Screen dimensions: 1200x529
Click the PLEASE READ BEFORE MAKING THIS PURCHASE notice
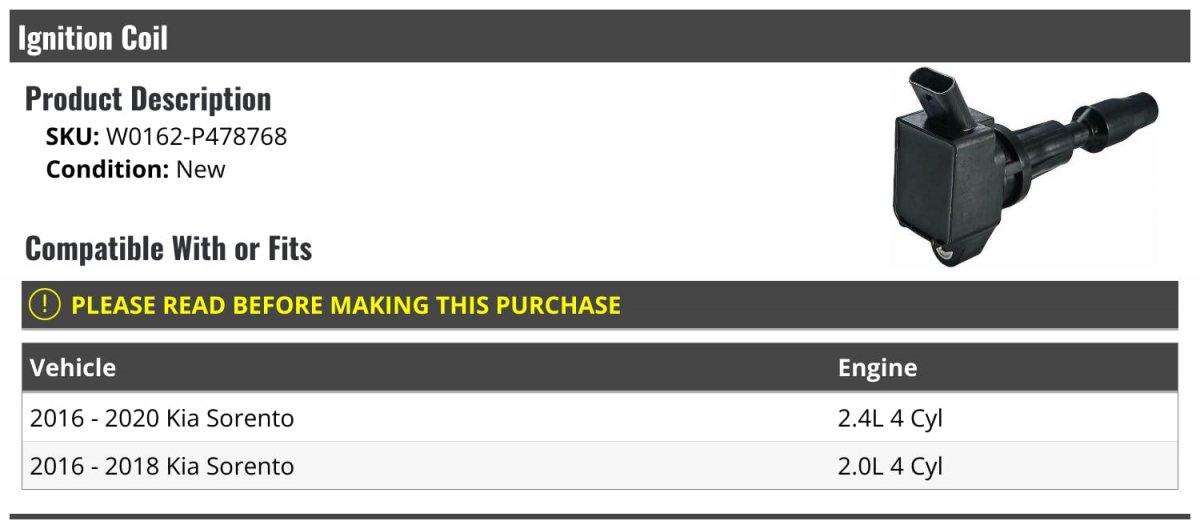346,305
